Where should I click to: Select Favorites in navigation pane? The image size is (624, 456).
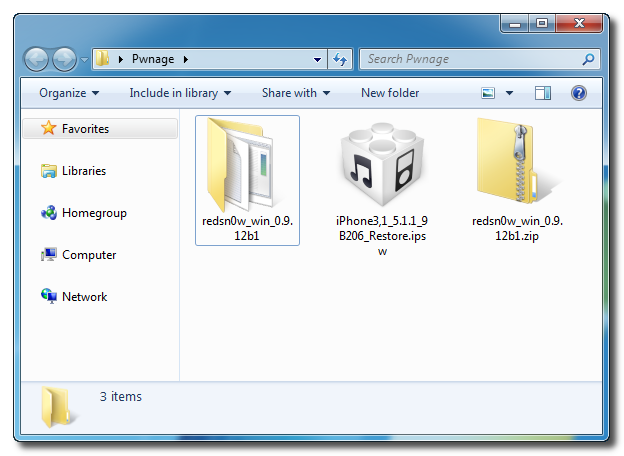pos(100,129)
